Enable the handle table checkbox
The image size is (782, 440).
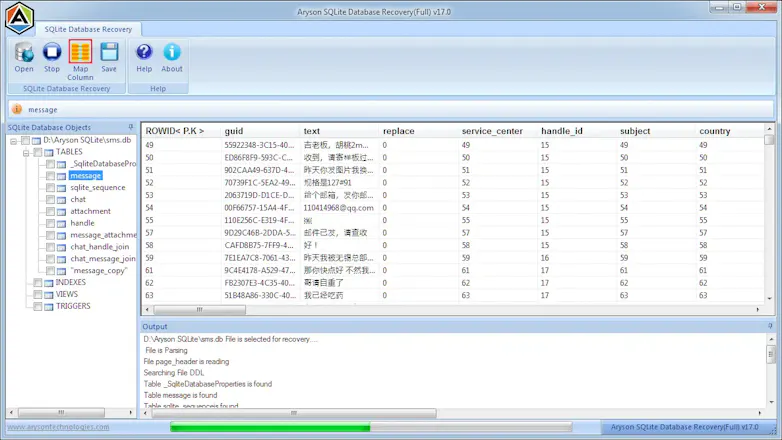[x=50, y=223]
